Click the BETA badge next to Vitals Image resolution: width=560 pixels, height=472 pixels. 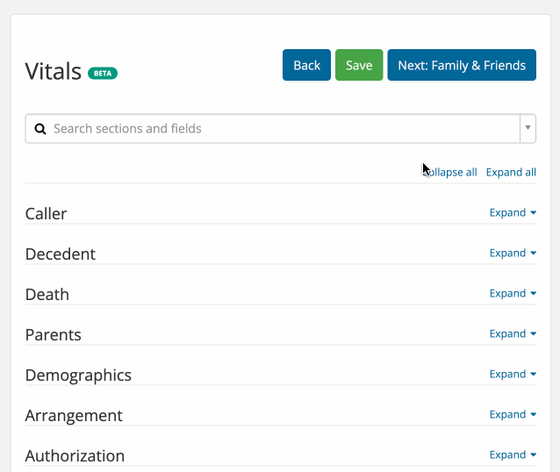point(102,73)
